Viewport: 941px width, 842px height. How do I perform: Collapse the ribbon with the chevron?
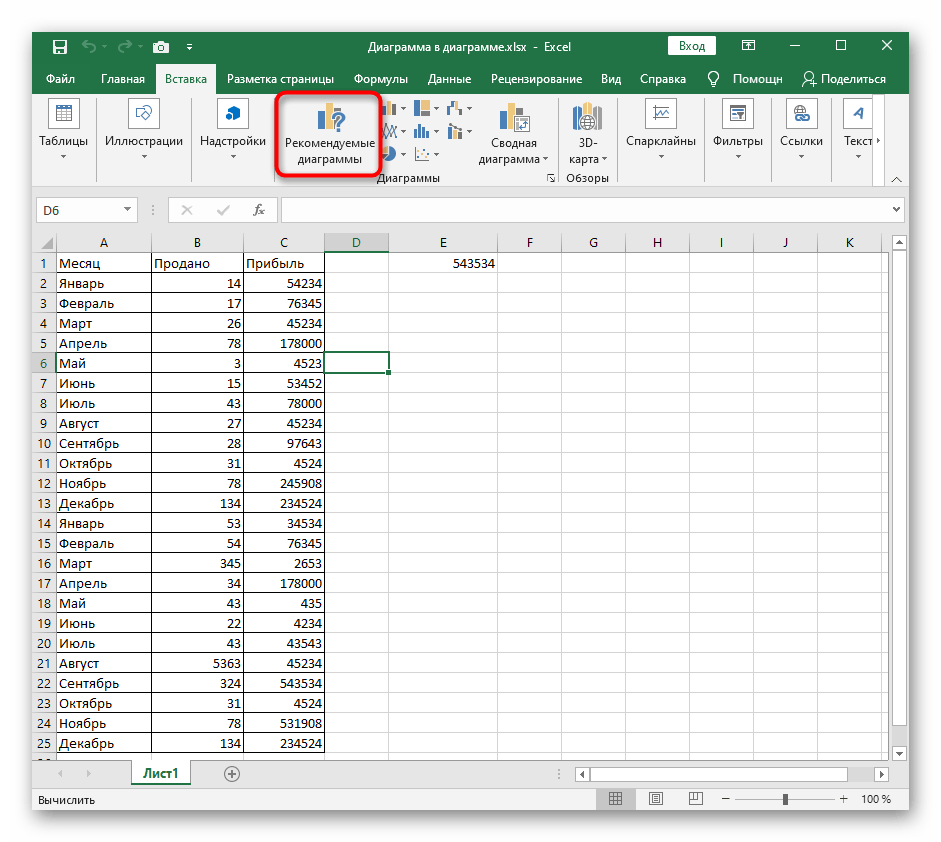896,179
